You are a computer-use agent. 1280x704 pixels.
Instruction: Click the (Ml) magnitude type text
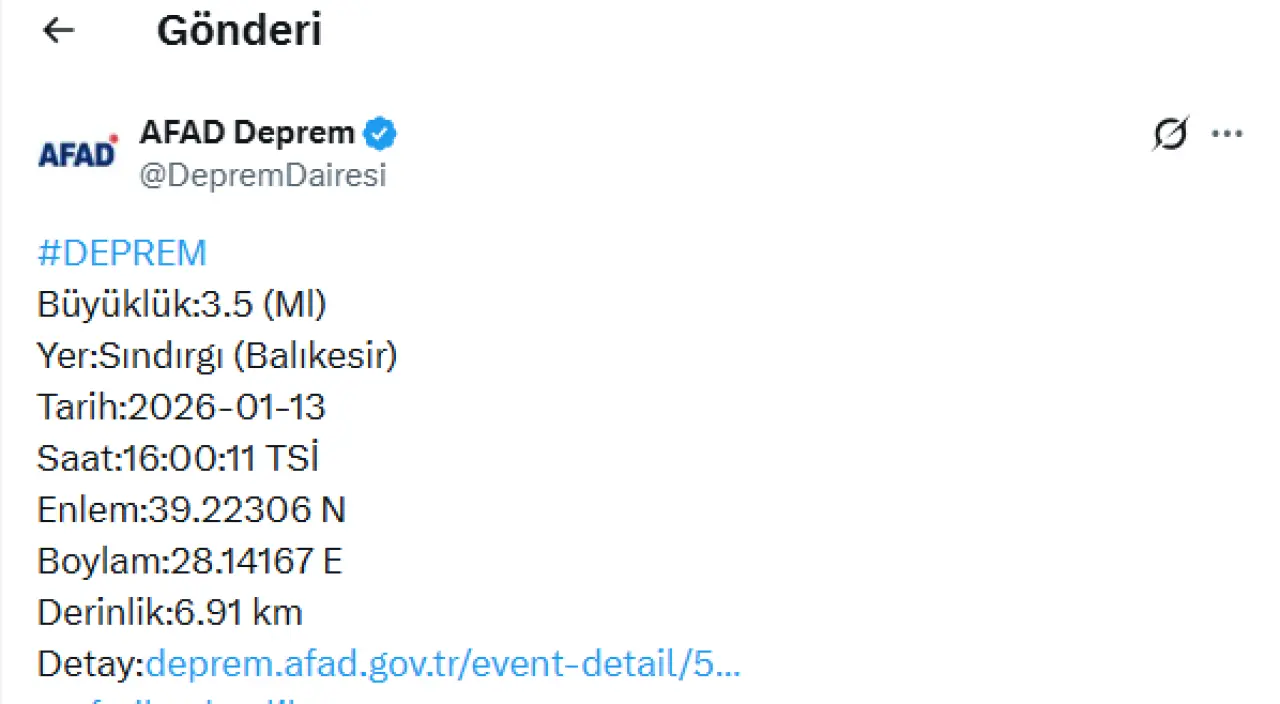pyautogui.click(x=294, y=304)
